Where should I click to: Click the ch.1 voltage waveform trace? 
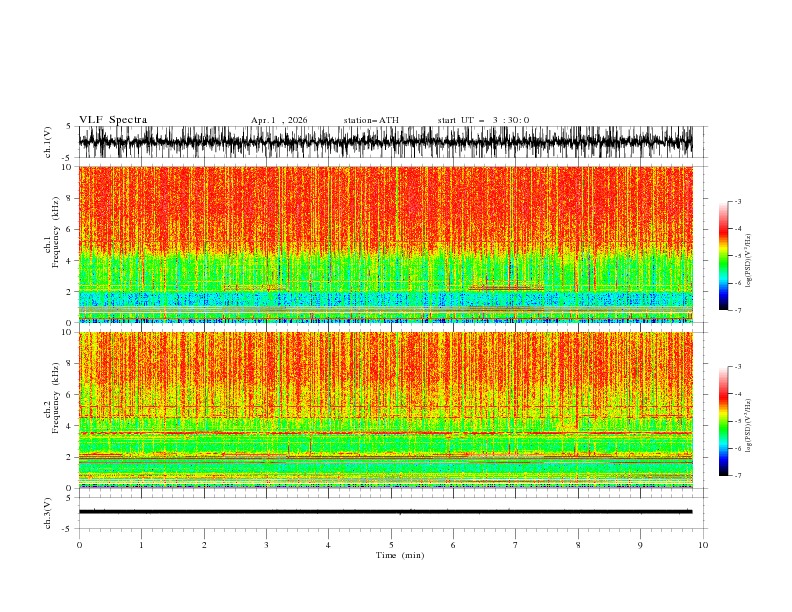click(x=385, y=142)
